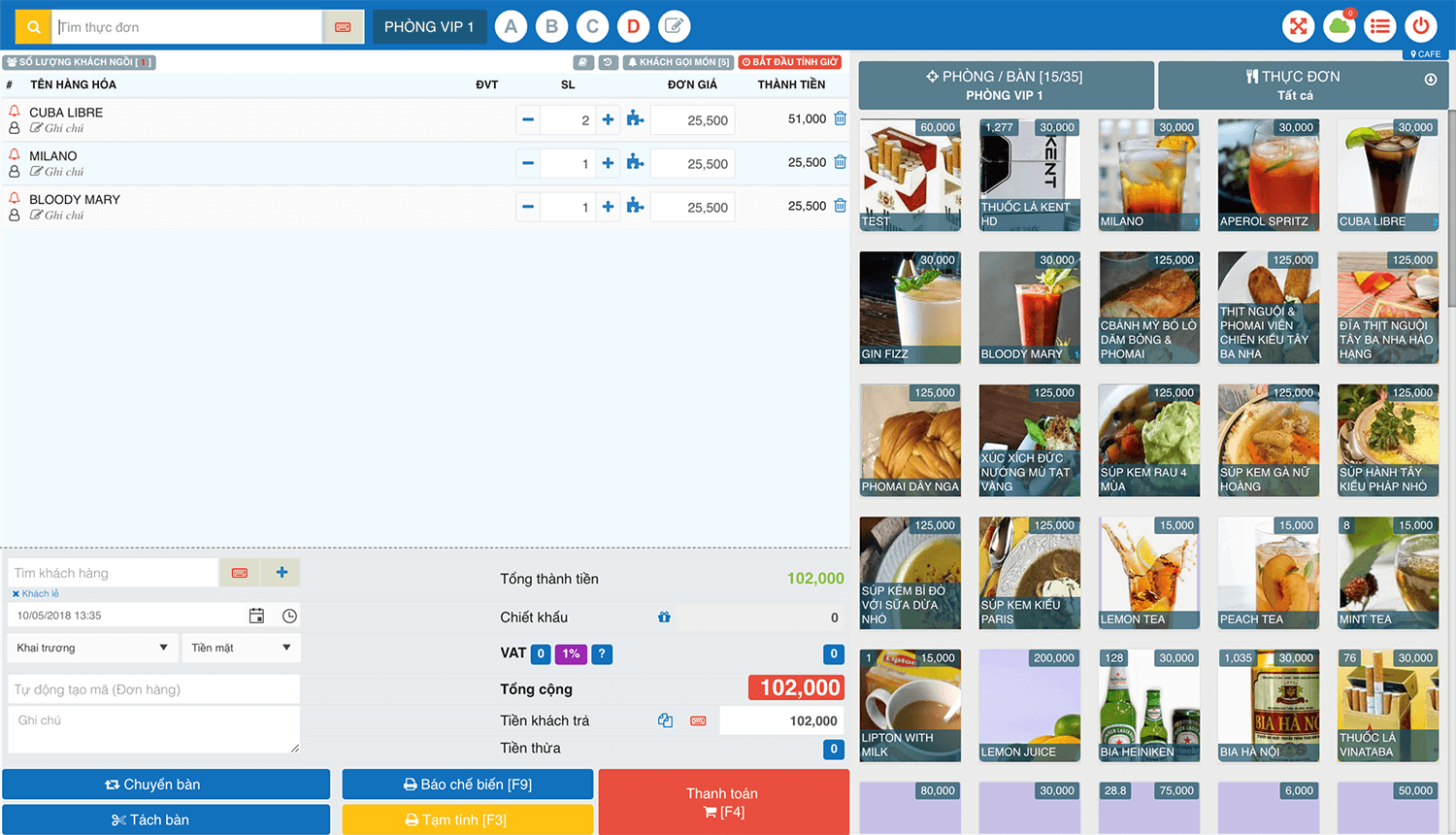The image size is (1456, 835).
Task: Click the PHÒNG VIP 1 table label
Action: [x=429, y=27]
